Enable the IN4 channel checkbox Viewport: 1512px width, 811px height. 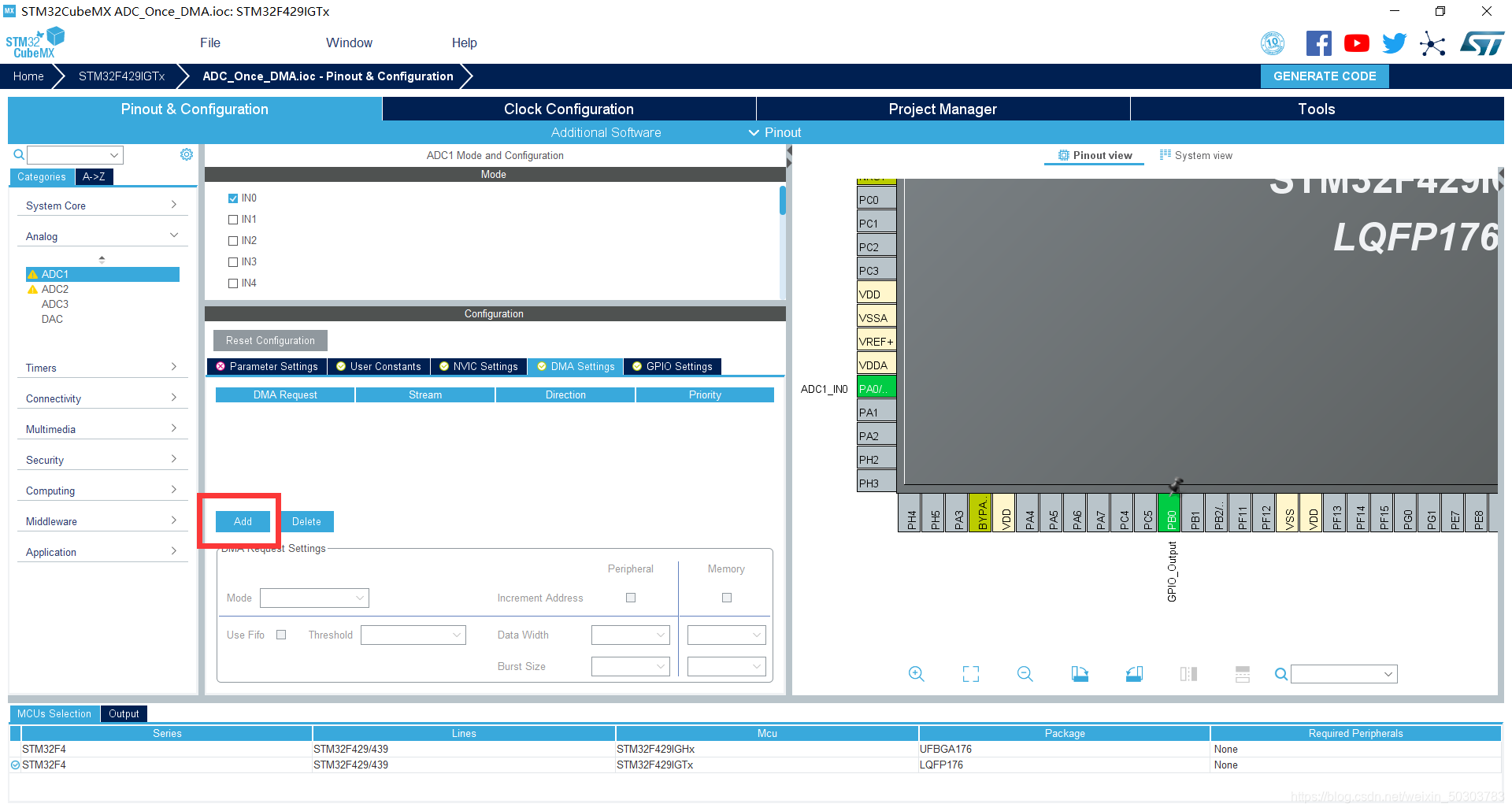pyautogui.click(x=233, y=283)
